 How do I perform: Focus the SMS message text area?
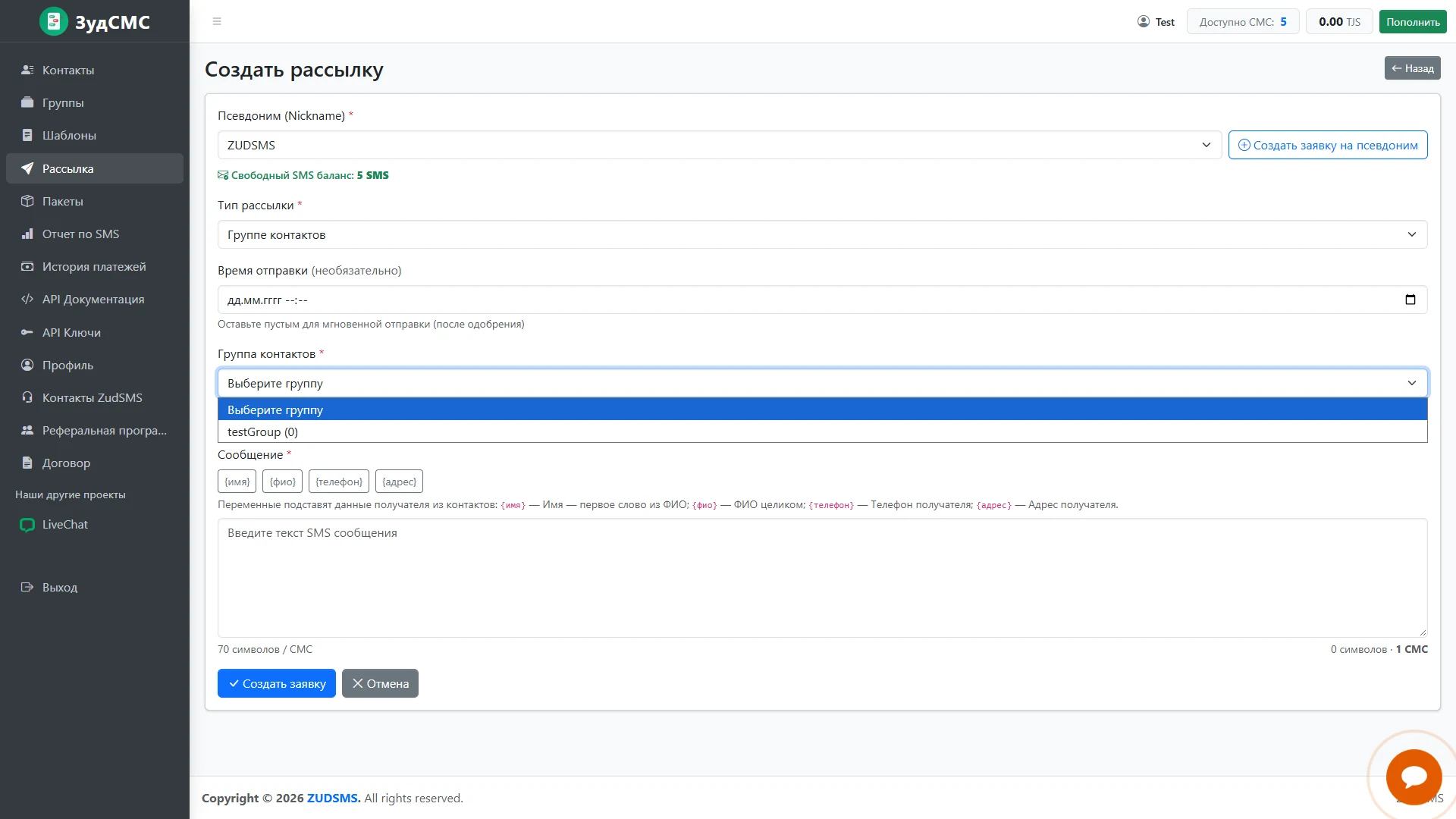click(822, 578)
